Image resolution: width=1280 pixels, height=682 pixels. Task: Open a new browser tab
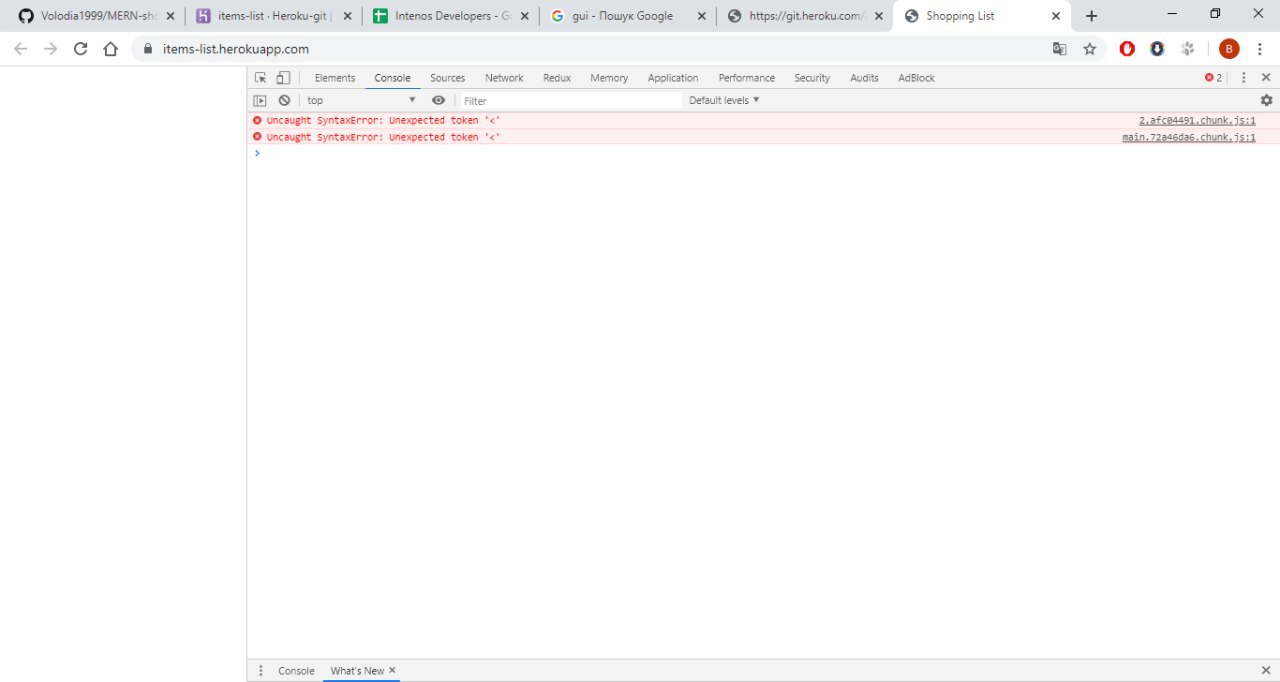coord(1091,16)
